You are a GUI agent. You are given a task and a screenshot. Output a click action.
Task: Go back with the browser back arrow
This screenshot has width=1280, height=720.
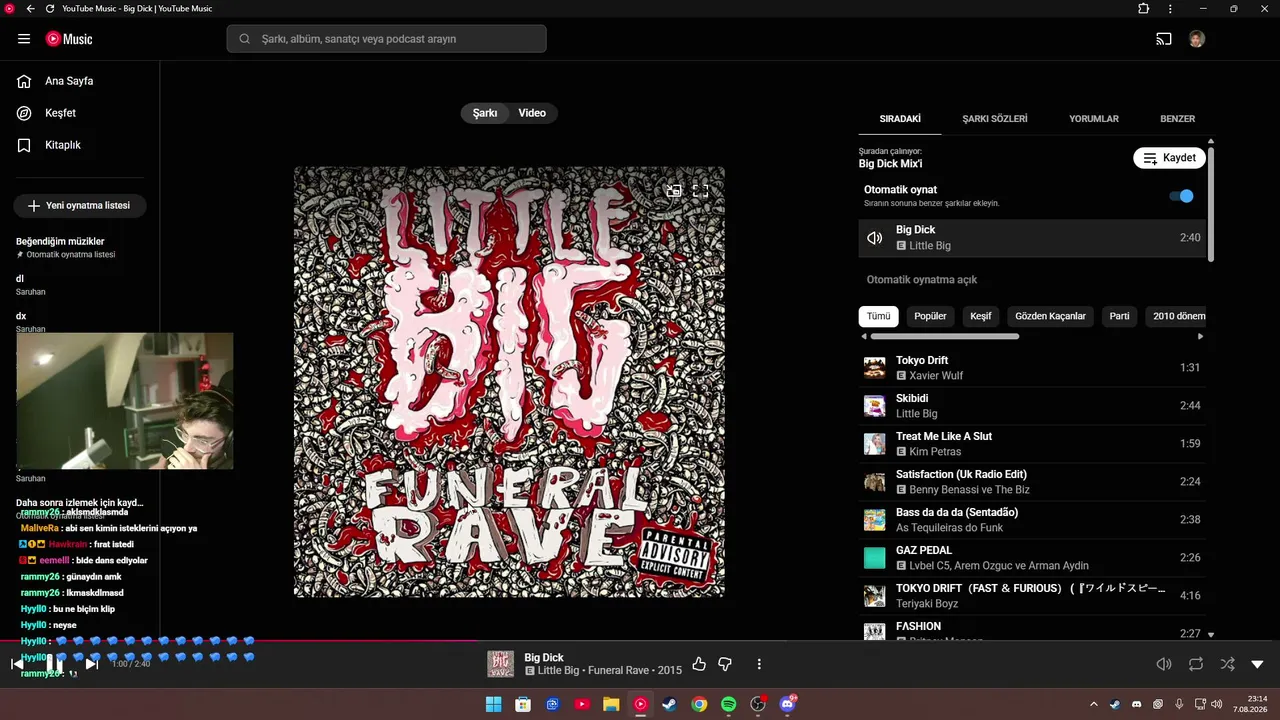tap(30, 9)
